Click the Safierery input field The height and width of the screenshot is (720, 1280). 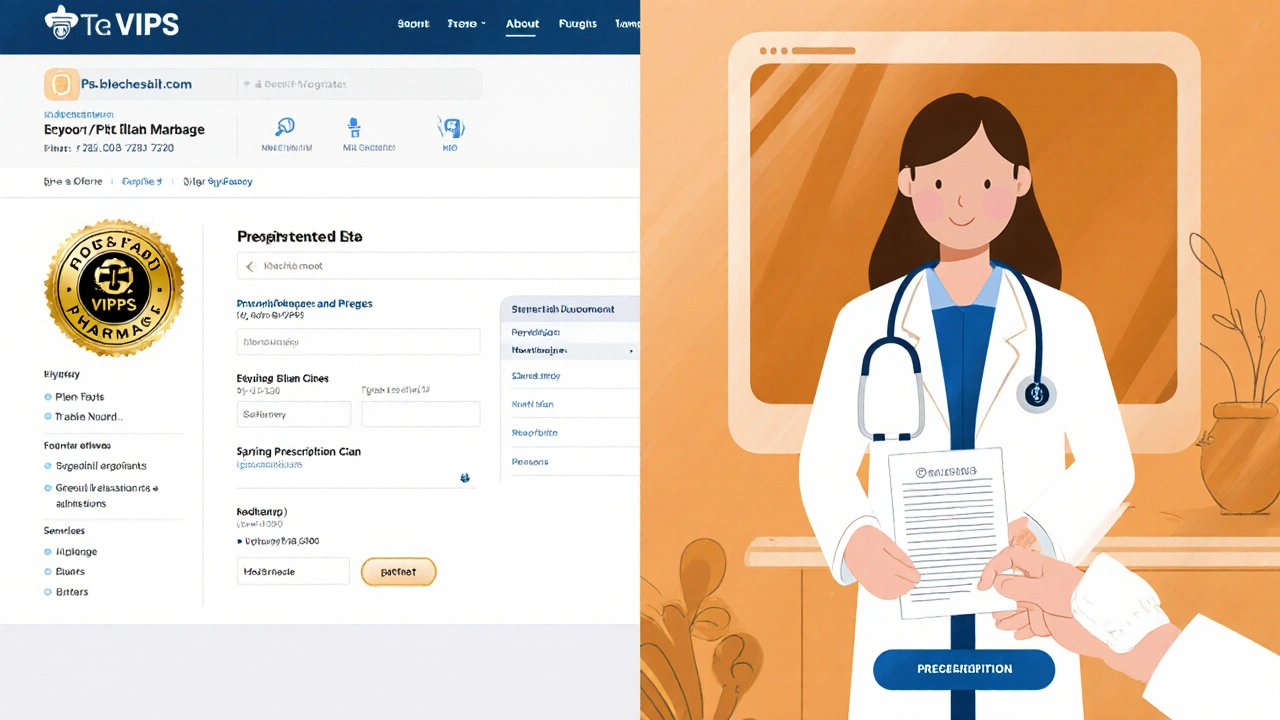[x=293, y=414]
